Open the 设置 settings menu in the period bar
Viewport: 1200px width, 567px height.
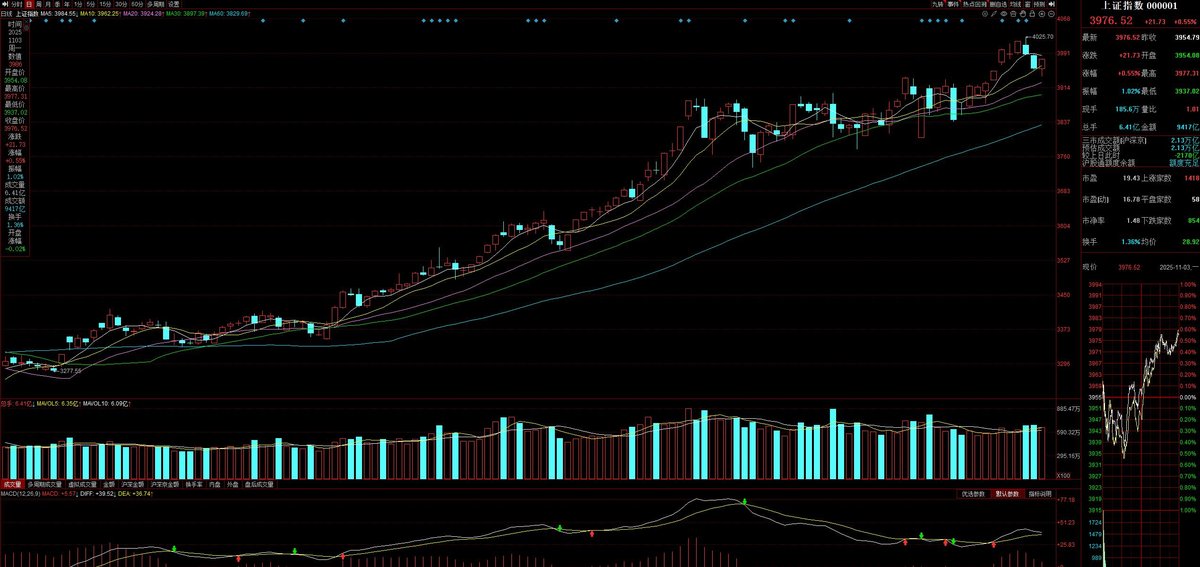click(174, 4)
